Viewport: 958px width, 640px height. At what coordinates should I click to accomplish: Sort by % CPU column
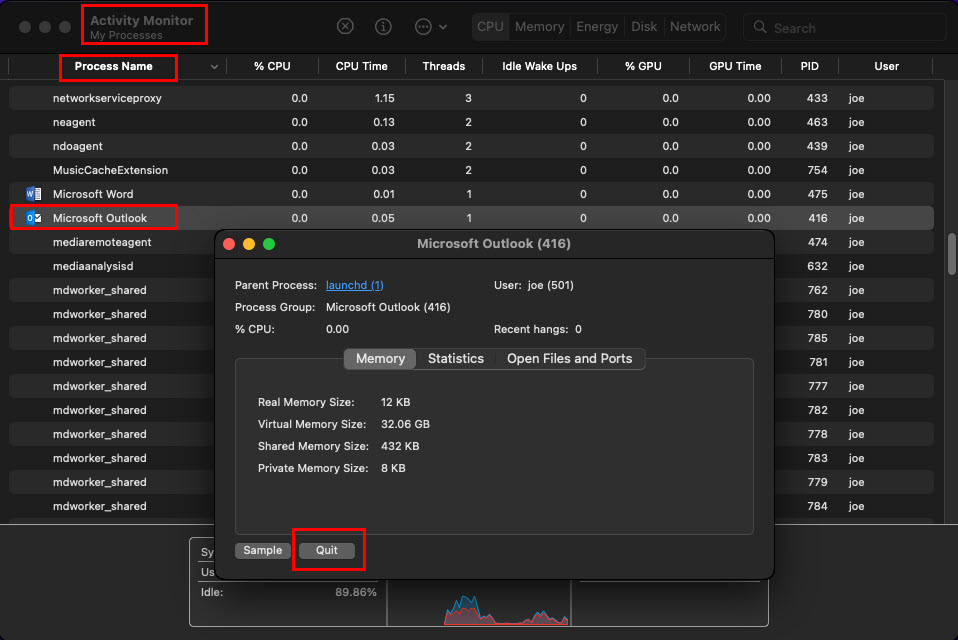pyautogui.click(x=272, y=66)
